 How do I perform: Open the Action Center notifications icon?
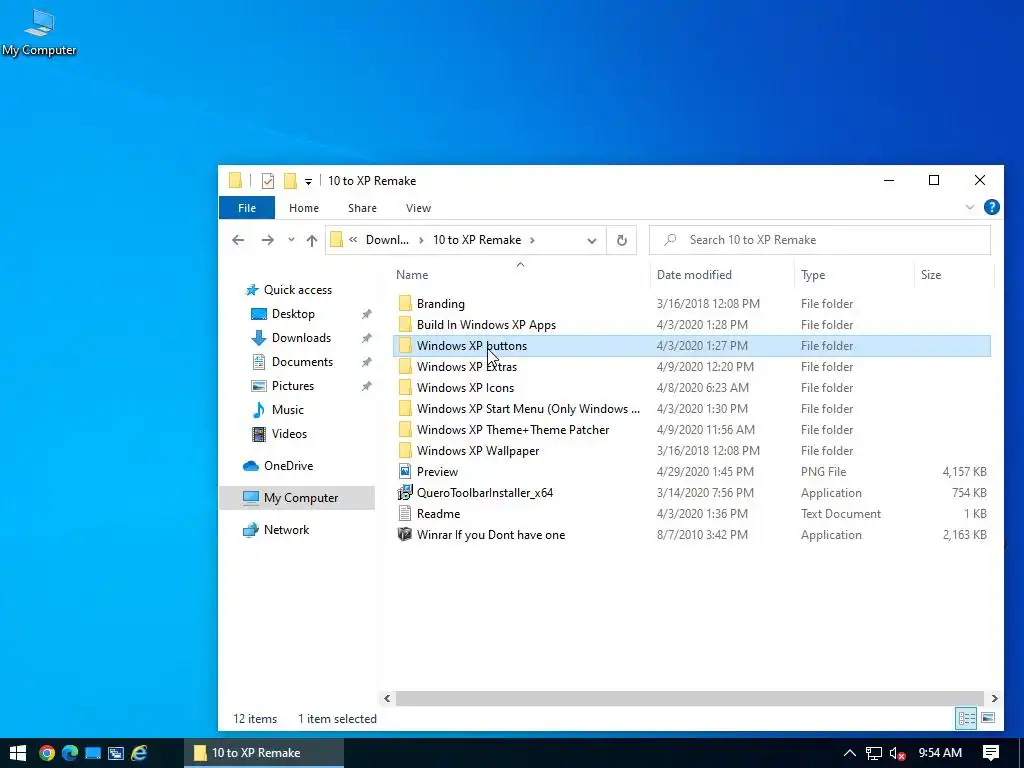point(991,753)
